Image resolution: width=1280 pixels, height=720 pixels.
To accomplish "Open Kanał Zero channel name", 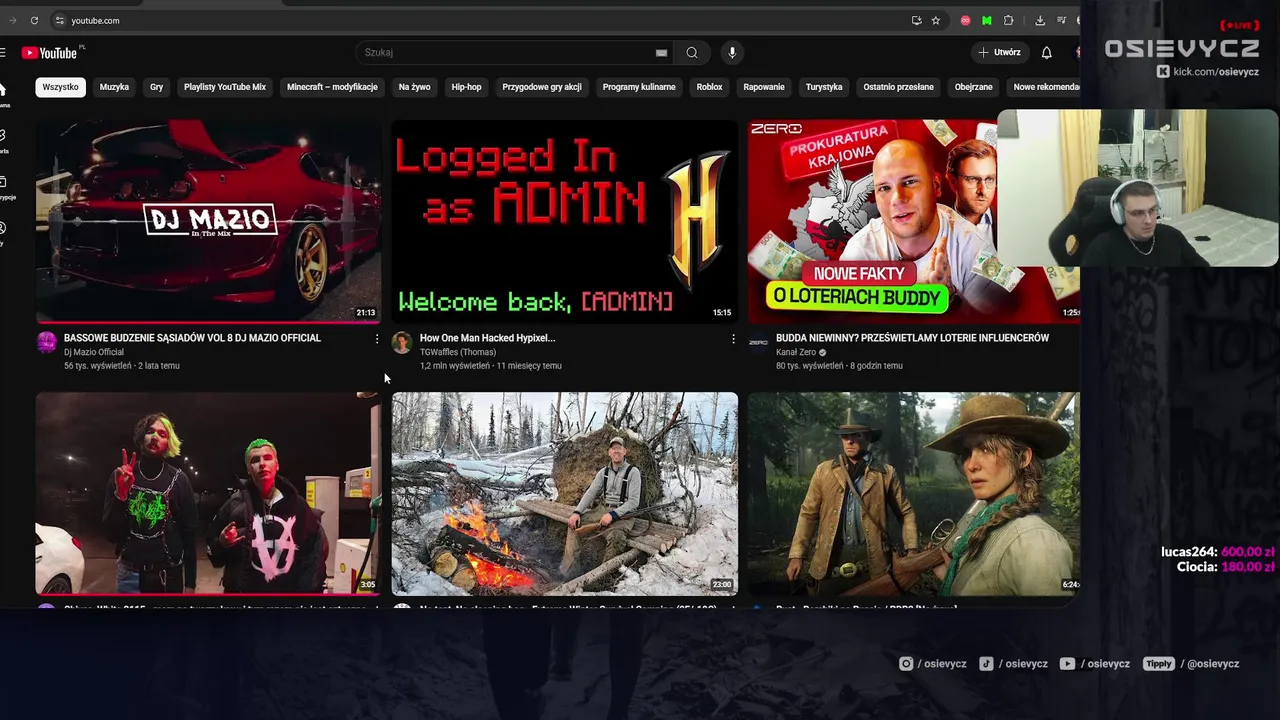I will click(x=796, y=352).
